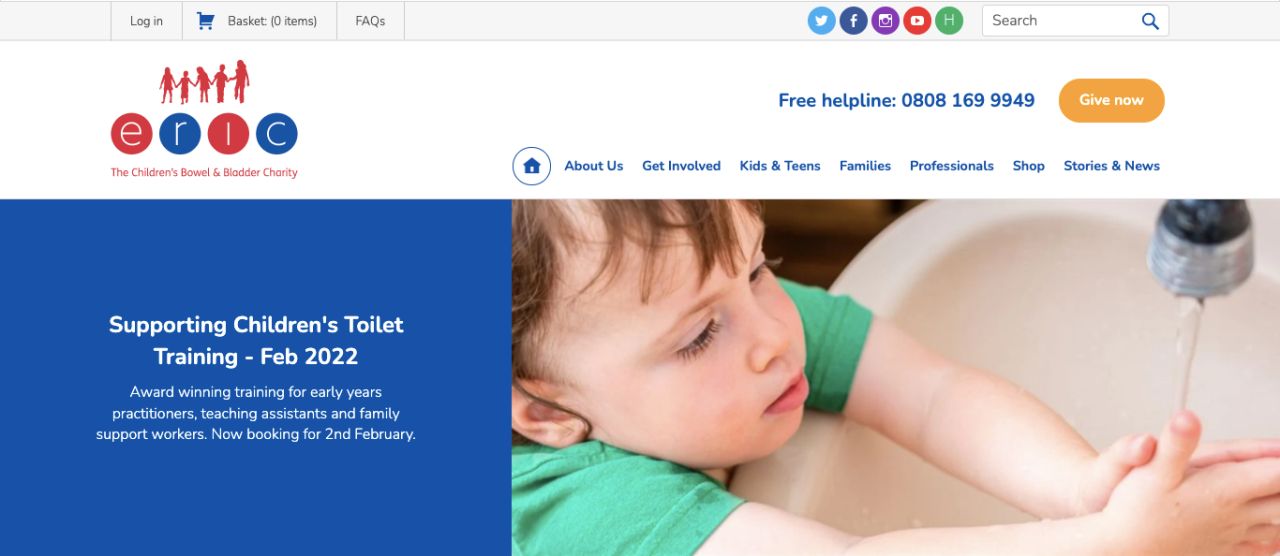Open the FAQs link
Screen dimensions: 1280x556
pyautogui.click(x=370, y=21)
